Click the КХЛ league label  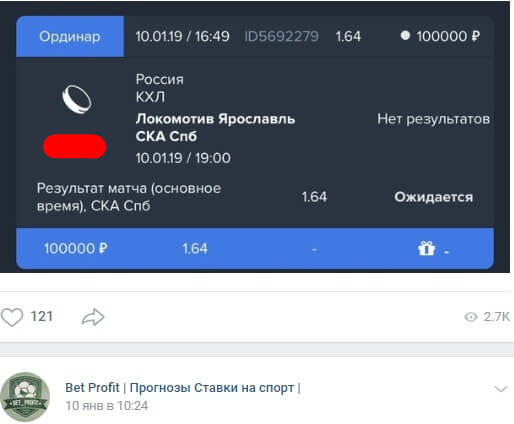click(150, 97)
